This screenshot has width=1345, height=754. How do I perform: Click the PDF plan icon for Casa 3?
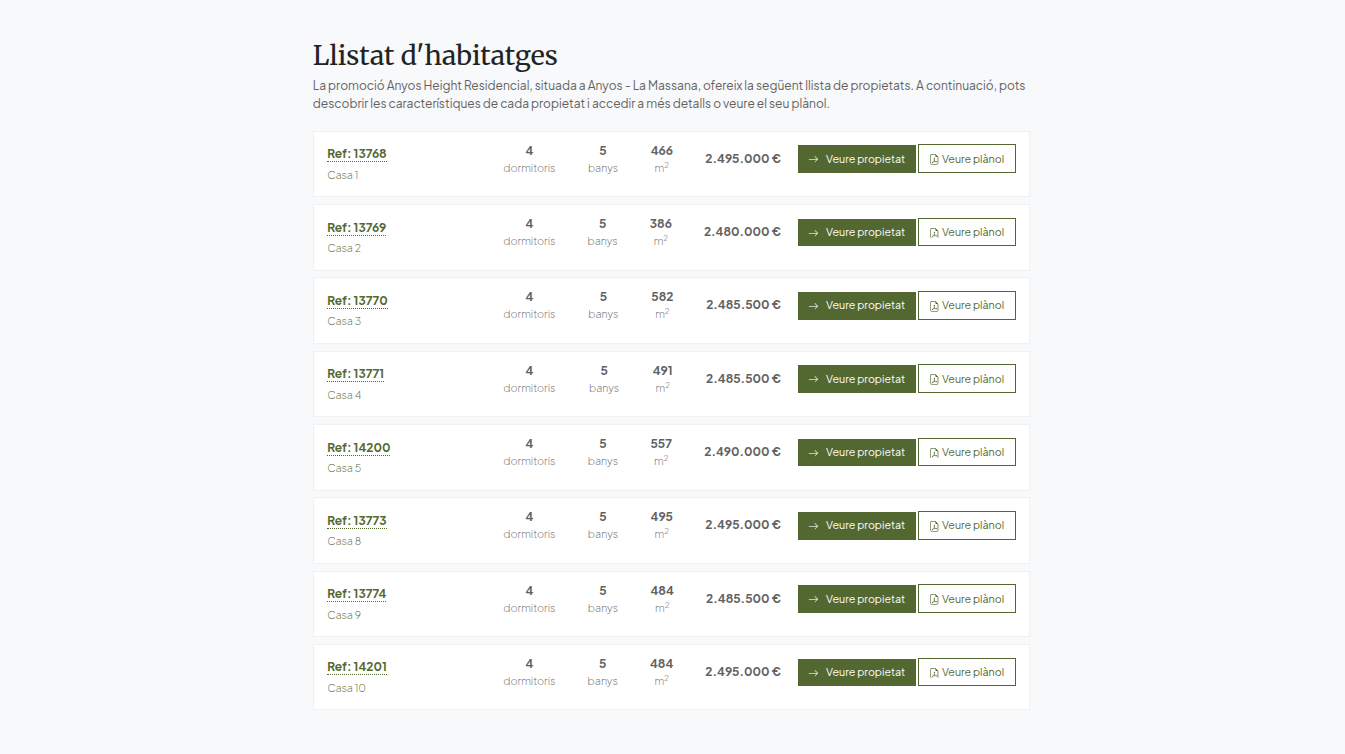pos(934,306)
